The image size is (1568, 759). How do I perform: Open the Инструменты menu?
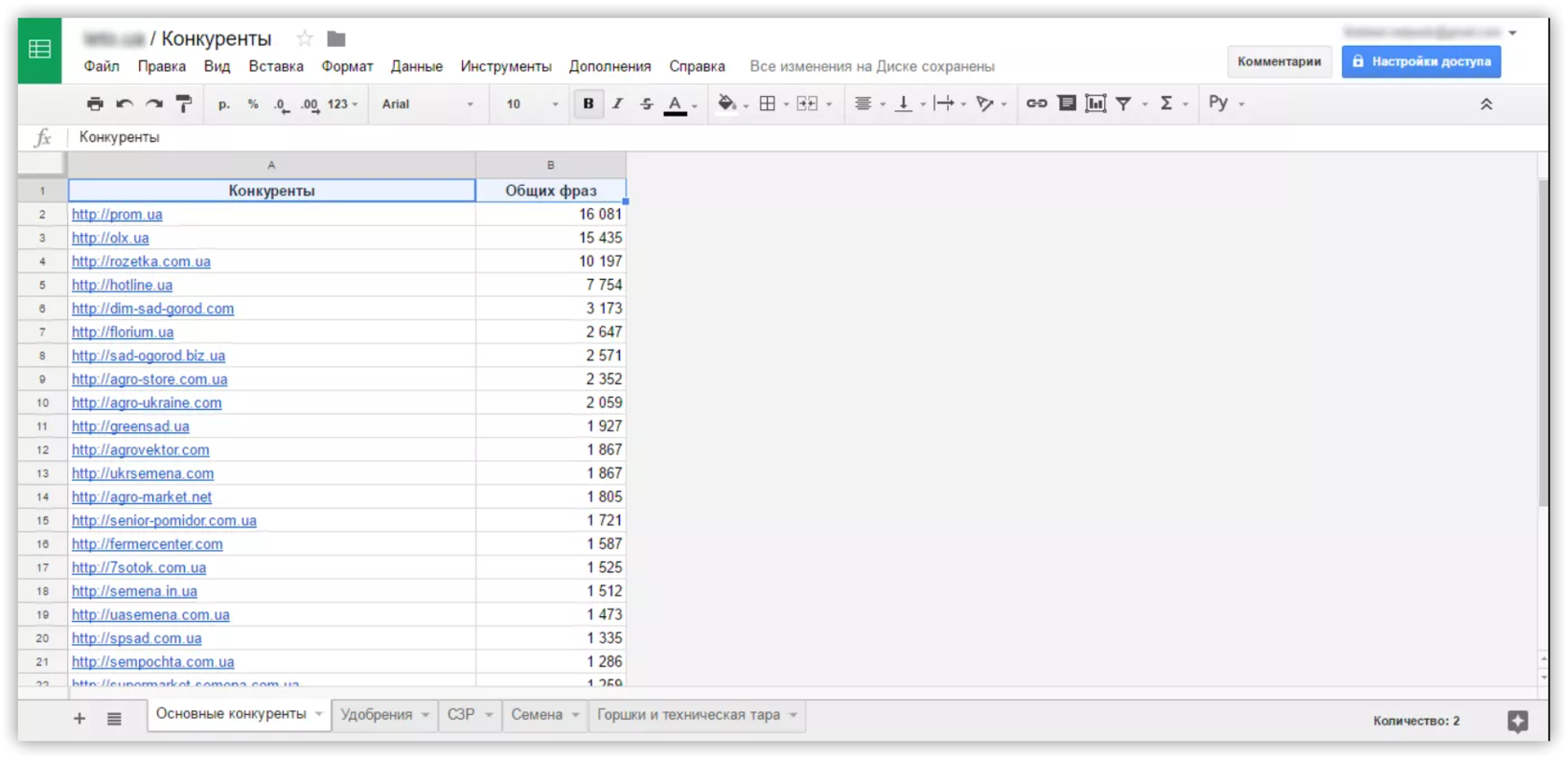pos(506,66)
